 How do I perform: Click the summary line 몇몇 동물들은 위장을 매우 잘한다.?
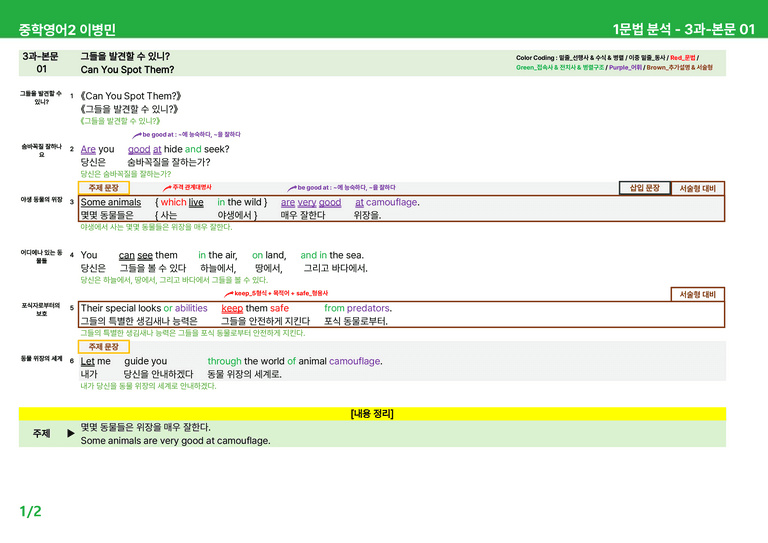click(x=145, y=427)
